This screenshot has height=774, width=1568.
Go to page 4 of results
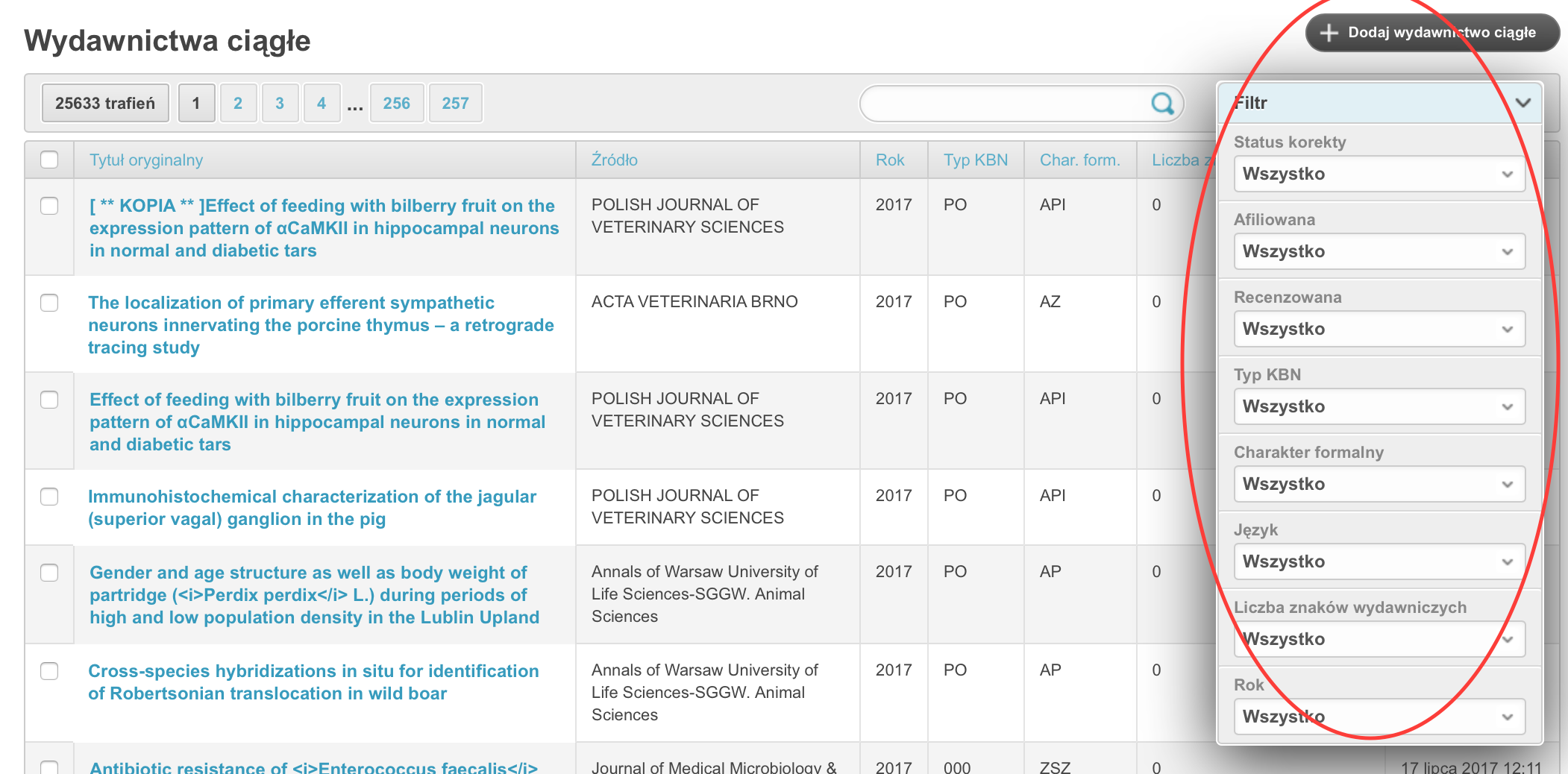[322, 103]
